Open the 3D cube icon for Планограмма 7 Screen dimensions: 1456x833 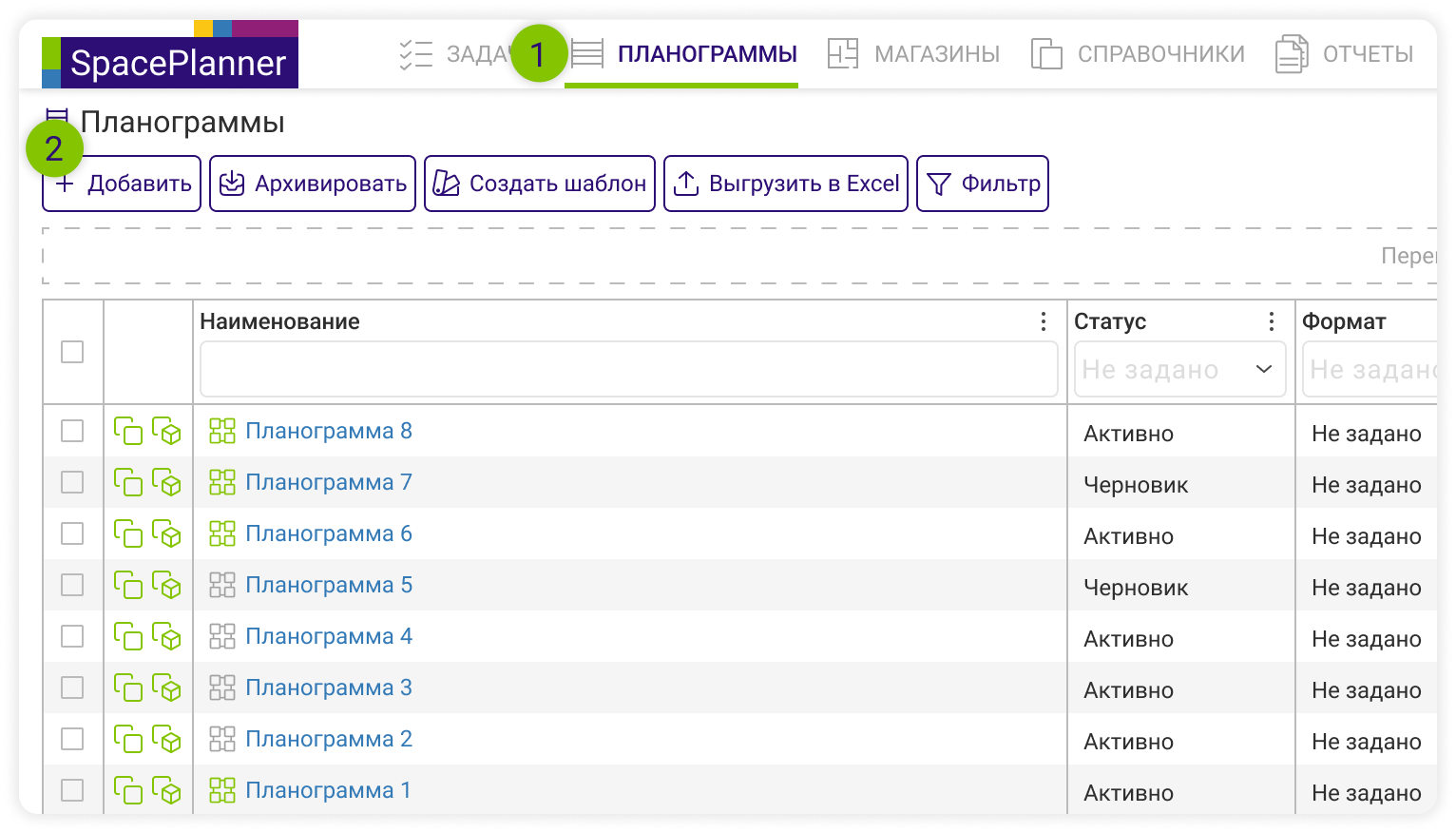168,482
